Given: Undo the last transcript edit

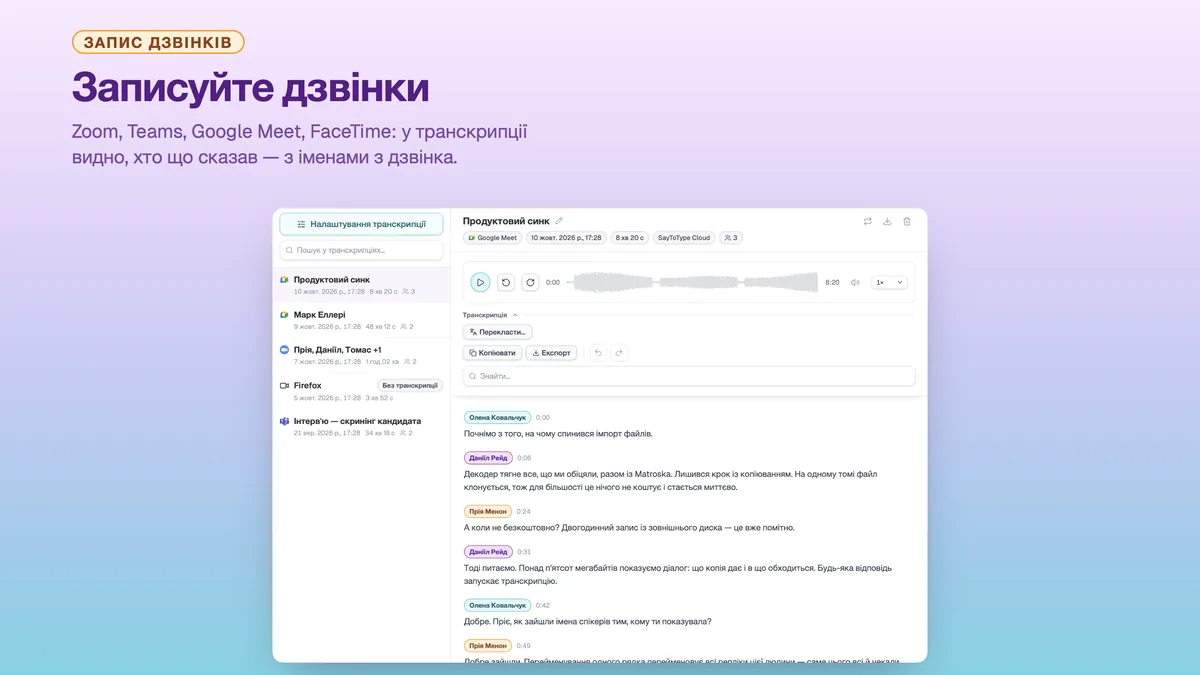Looking at the screenshot, I should coord(598,353).
